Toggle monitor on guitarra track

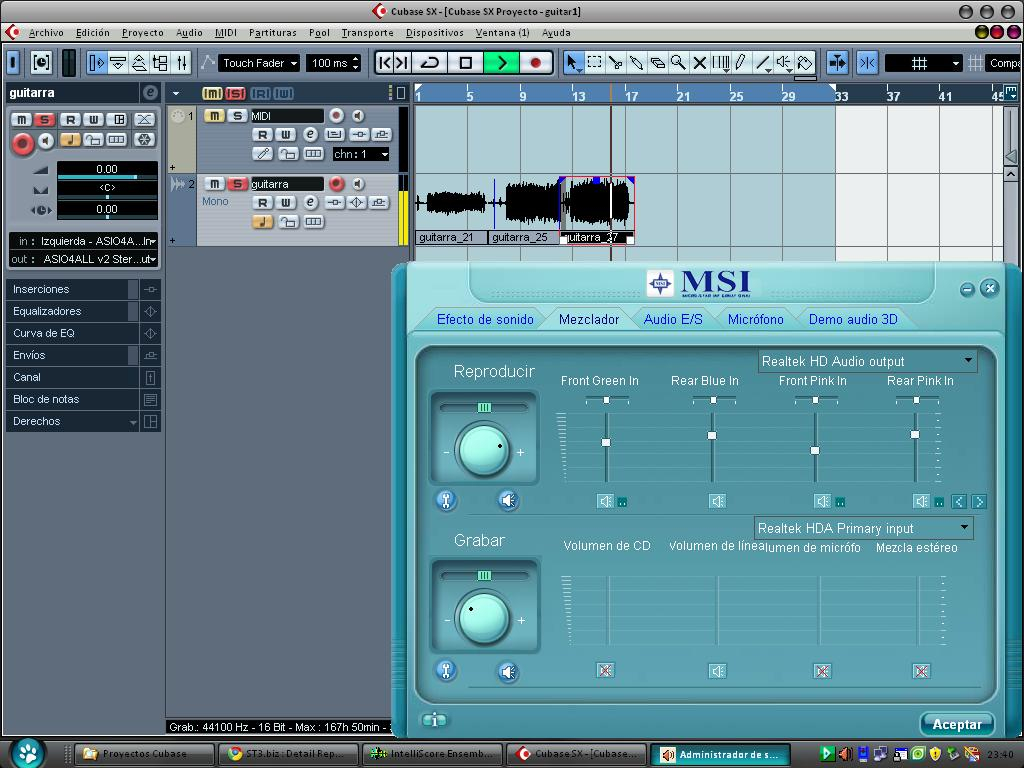[x=358, y=184]
